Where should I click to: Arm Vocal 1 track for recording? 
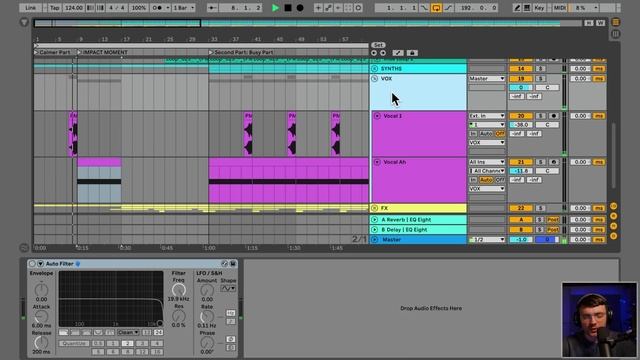pos(553,116)
